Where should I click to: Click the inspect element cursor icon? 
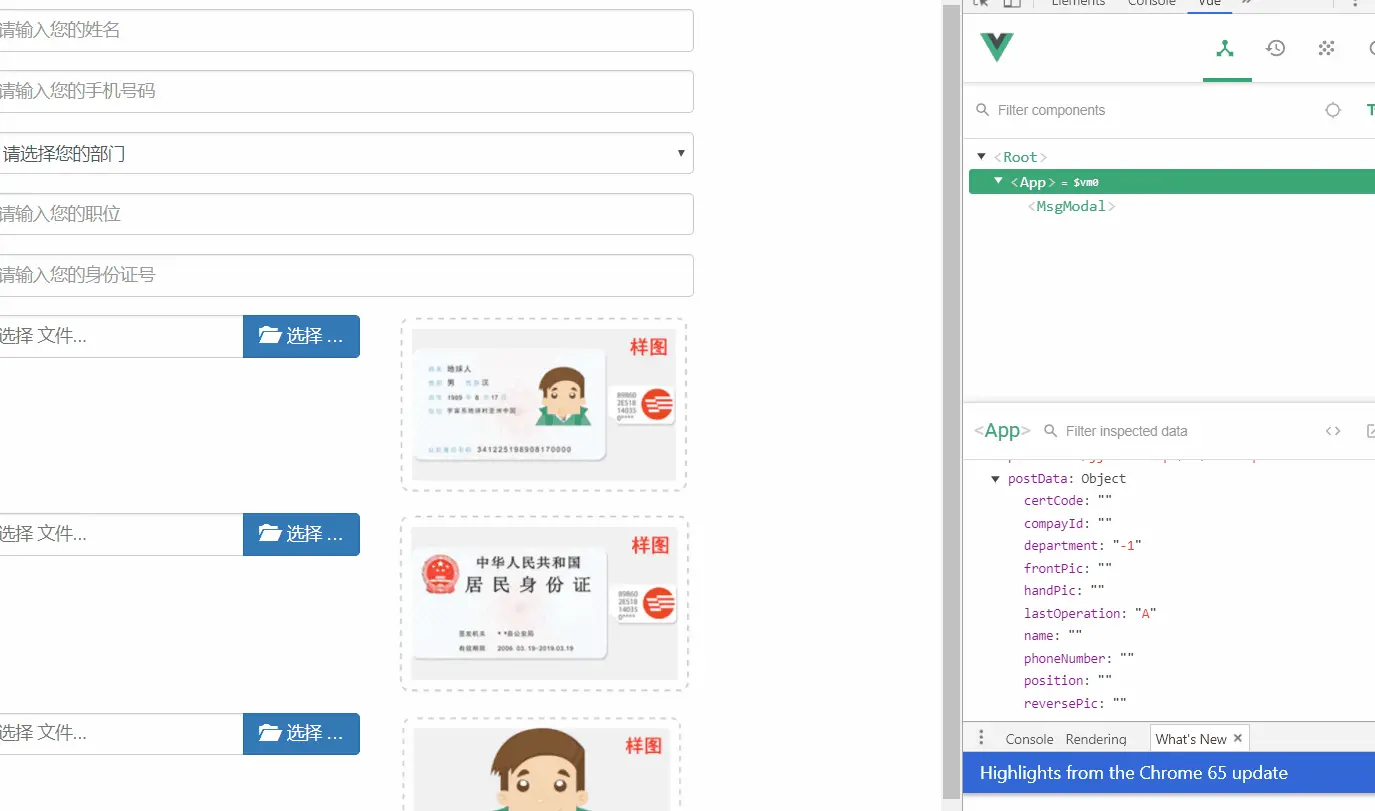(x=981, y=3)
